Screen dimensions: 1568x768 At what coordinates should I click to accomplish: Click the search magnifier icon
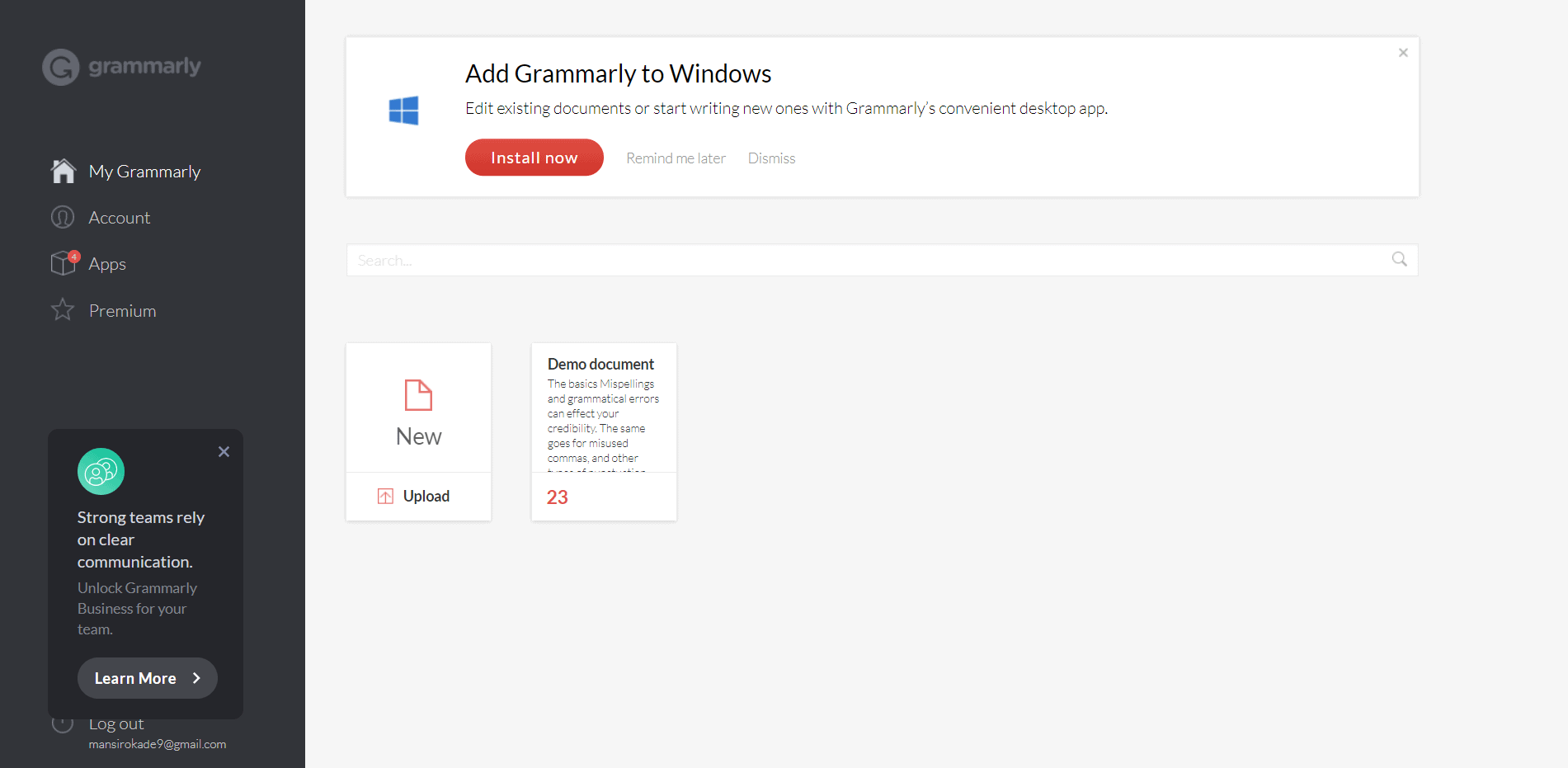click(1399, 260)
